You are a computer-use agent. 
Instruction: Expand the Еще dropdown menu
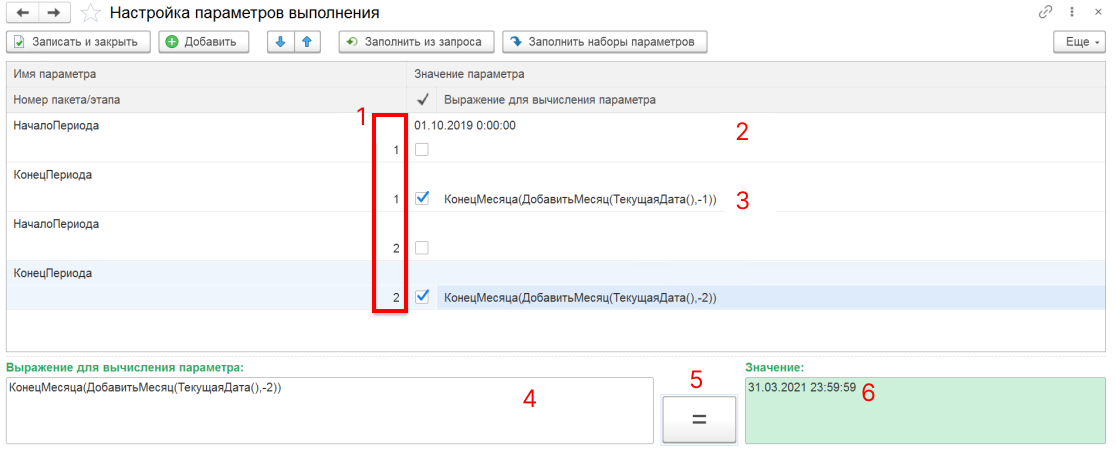pos(1080,42)
